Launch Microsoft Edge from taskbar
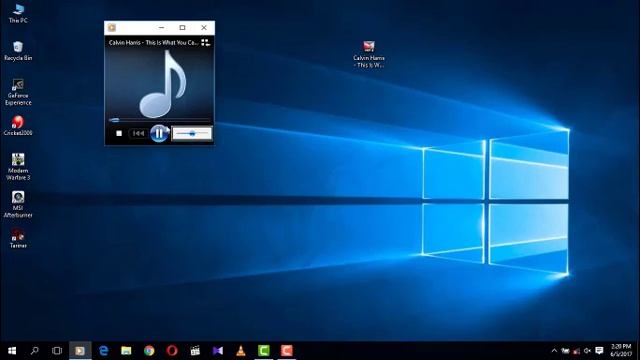This screenshot has height=360, width=640. pos(104,351)
